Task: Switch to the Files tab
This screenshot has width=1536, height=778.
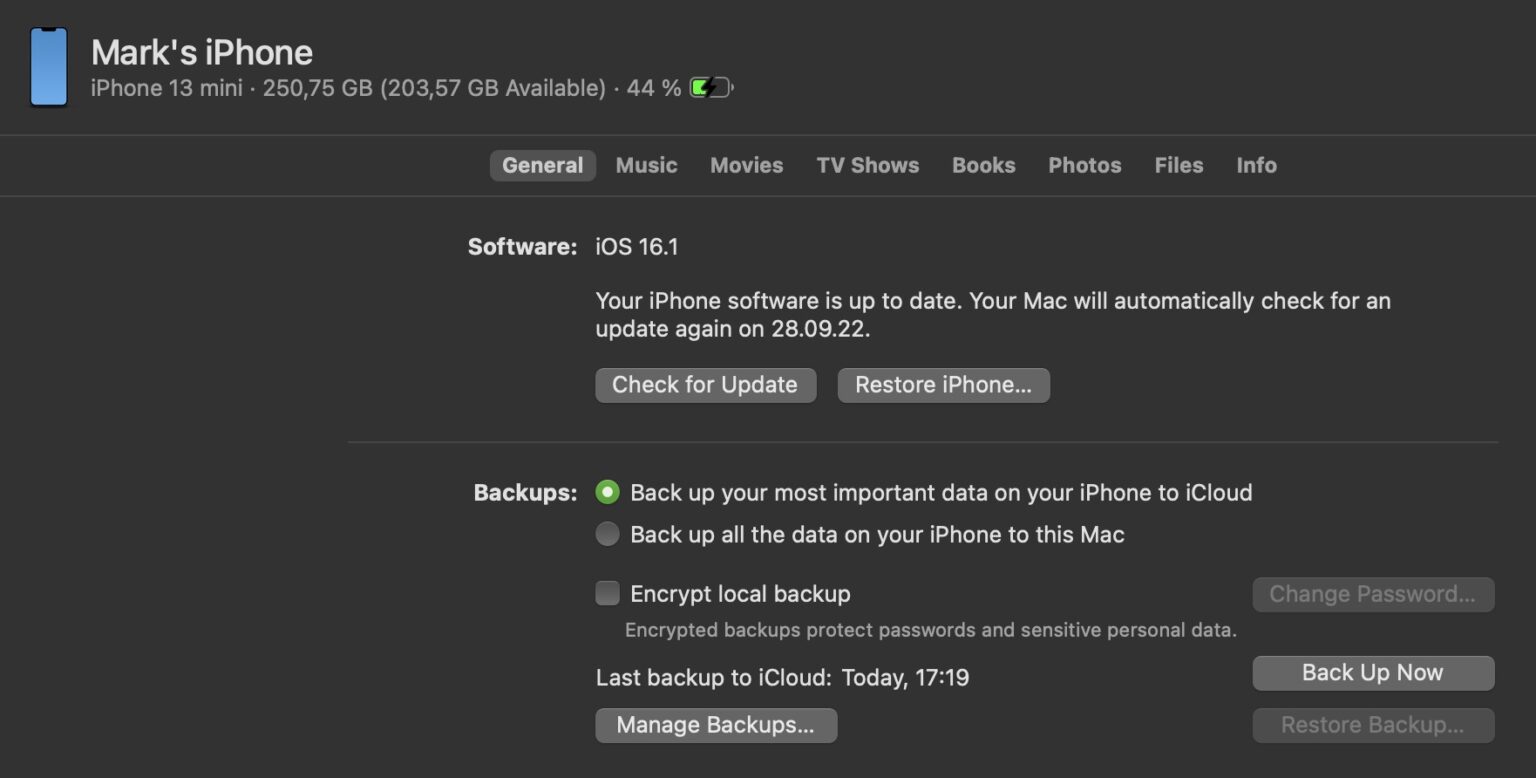Action: [x=1178, y=165]
